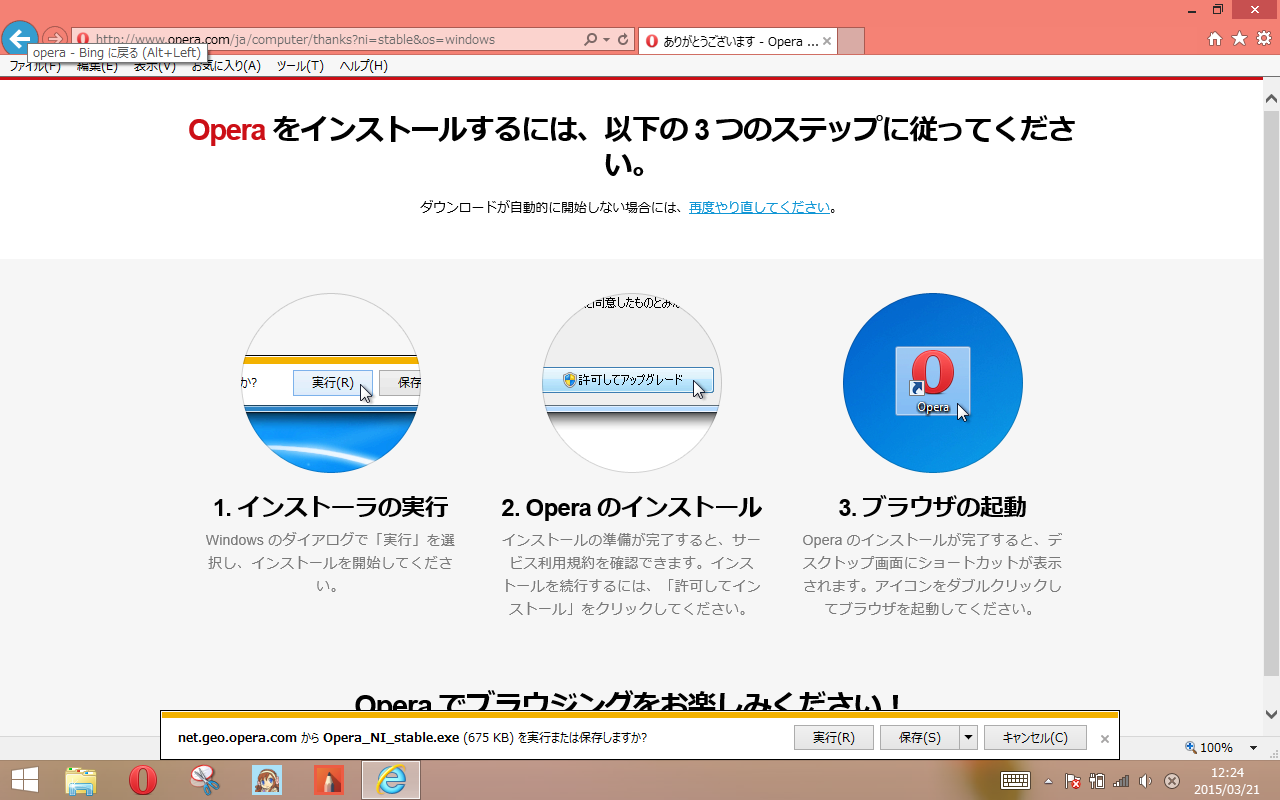
Task: Launch the Snipping Tool taskbar icon
Action: tap(205, 780)
